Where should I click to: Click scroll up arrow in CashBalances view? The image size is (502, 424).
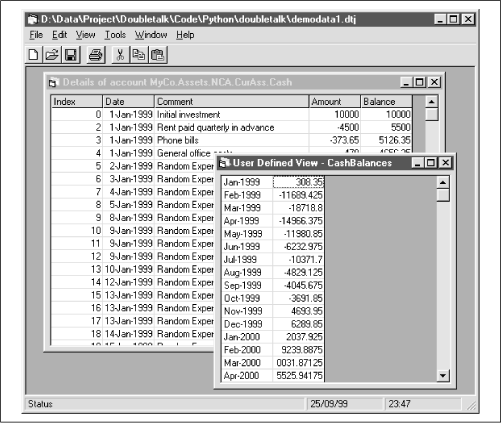point(443,182)
